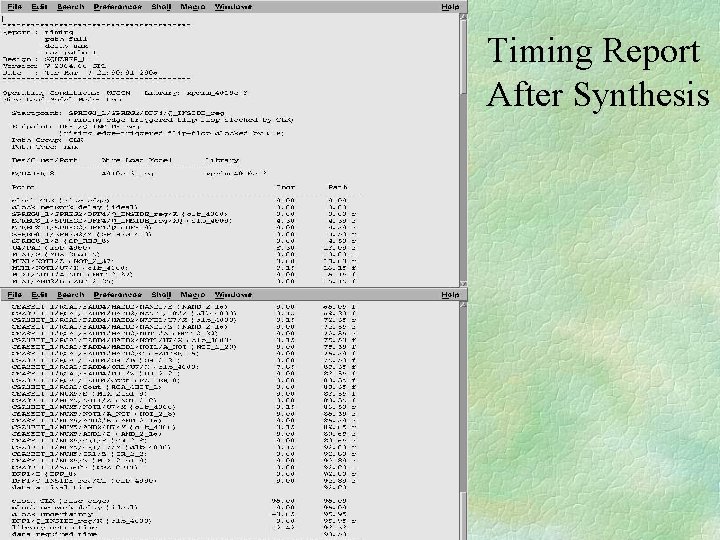The width and height of the screenshot is (720, 540).
Task: Open the Preferences menu in the bottom window
Action: tap(118, 295)
